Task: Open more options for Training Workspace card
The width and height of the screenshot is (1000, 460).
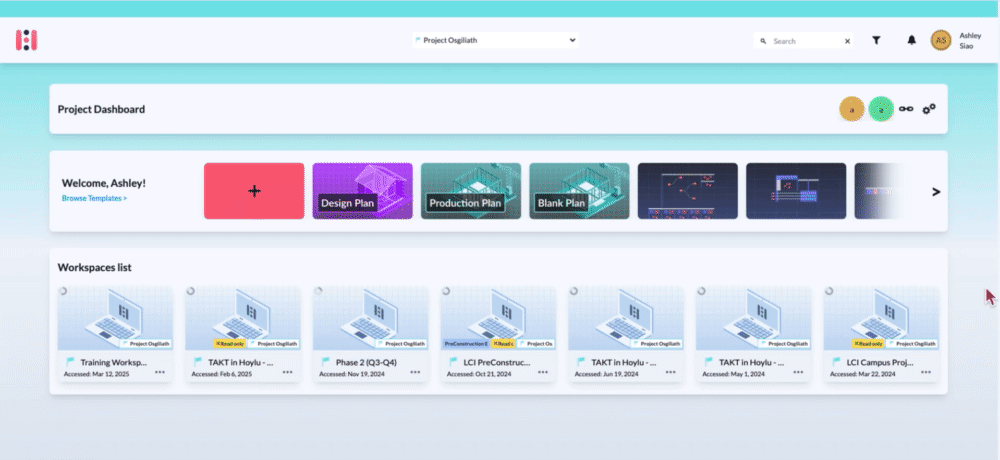Action: tap(159, 372)
